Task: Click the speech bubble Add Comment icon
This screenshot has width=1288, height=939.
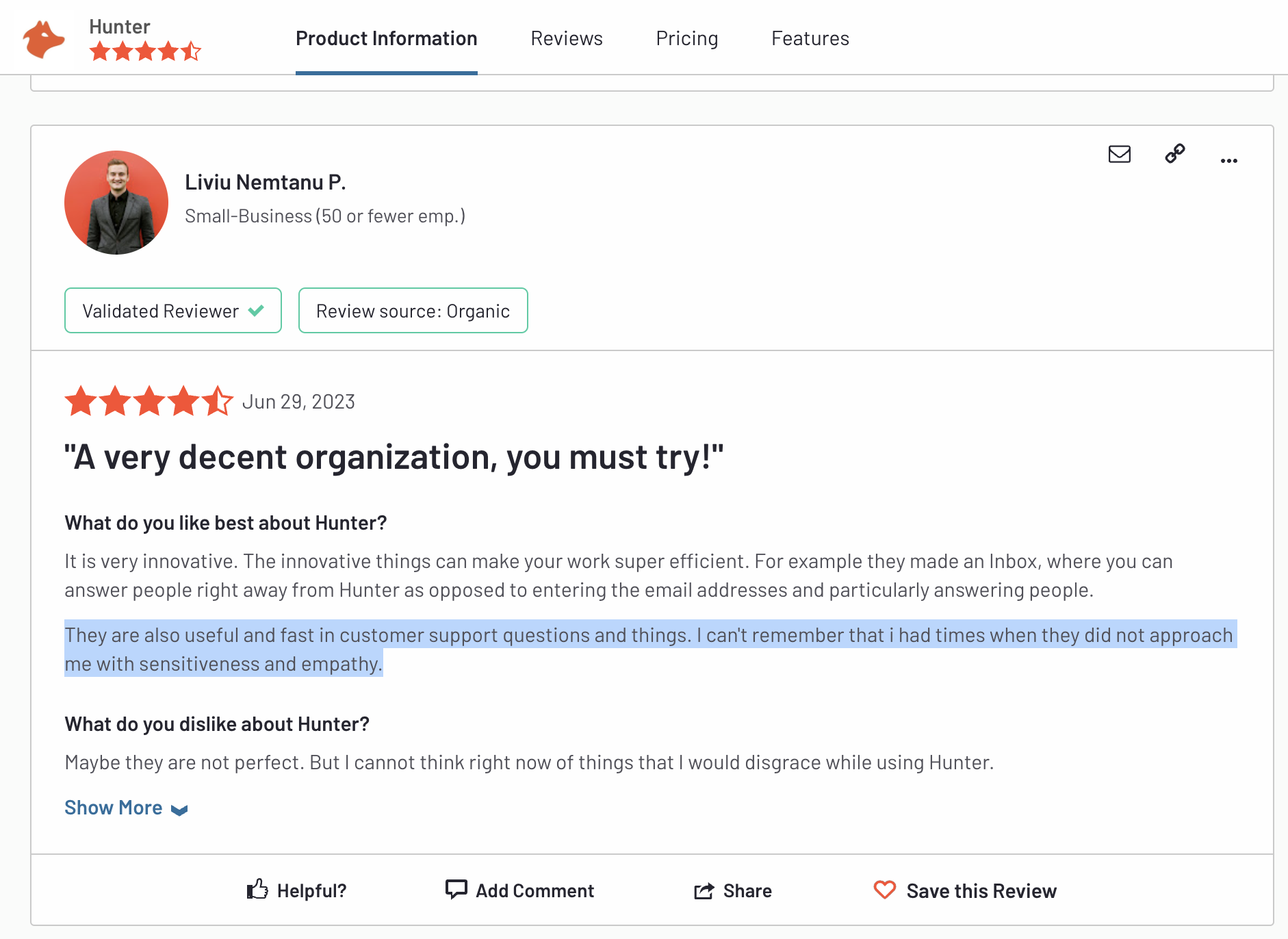Action: 456,889
